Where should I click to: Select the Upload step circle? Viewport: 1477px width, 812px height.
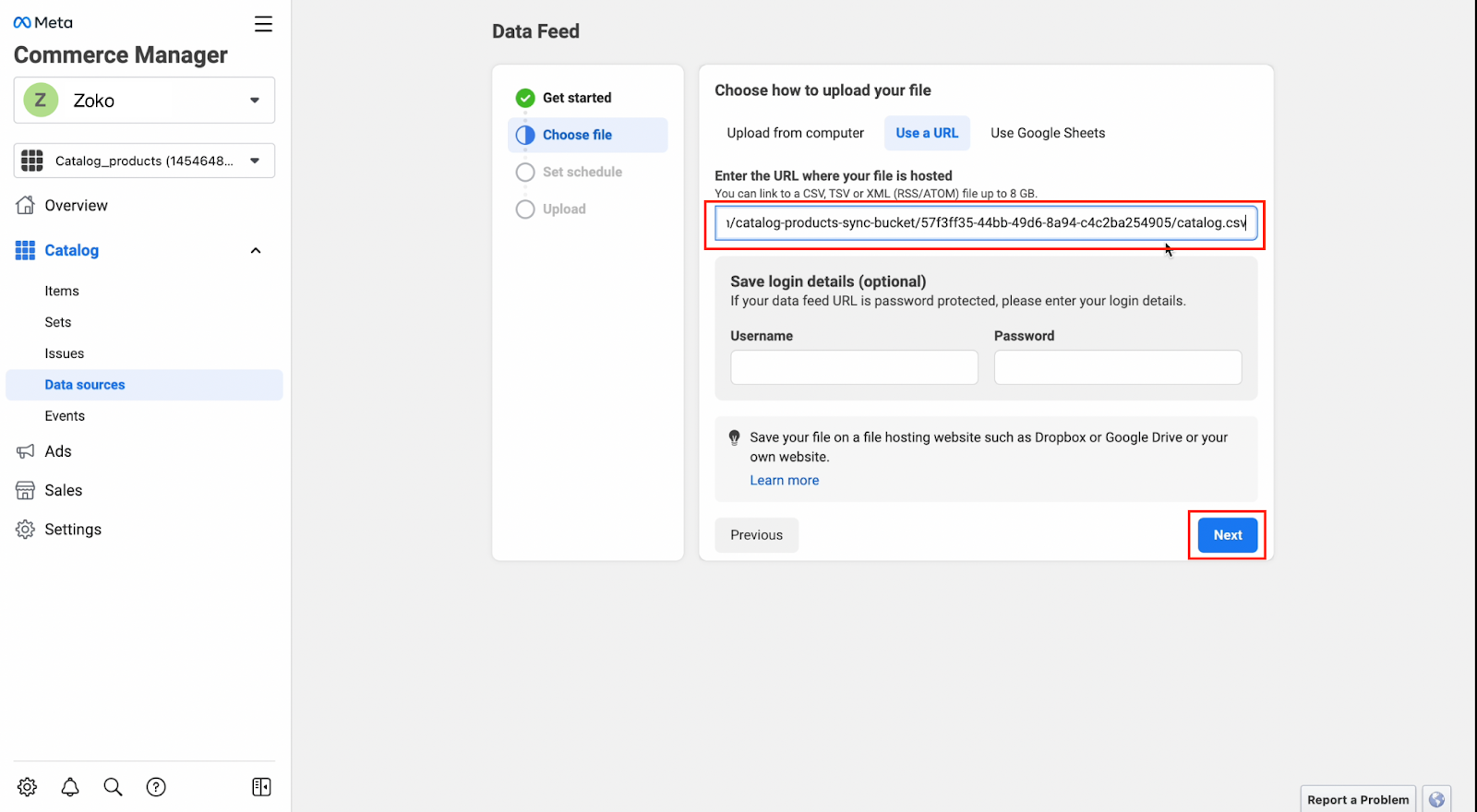click(525, 209)
